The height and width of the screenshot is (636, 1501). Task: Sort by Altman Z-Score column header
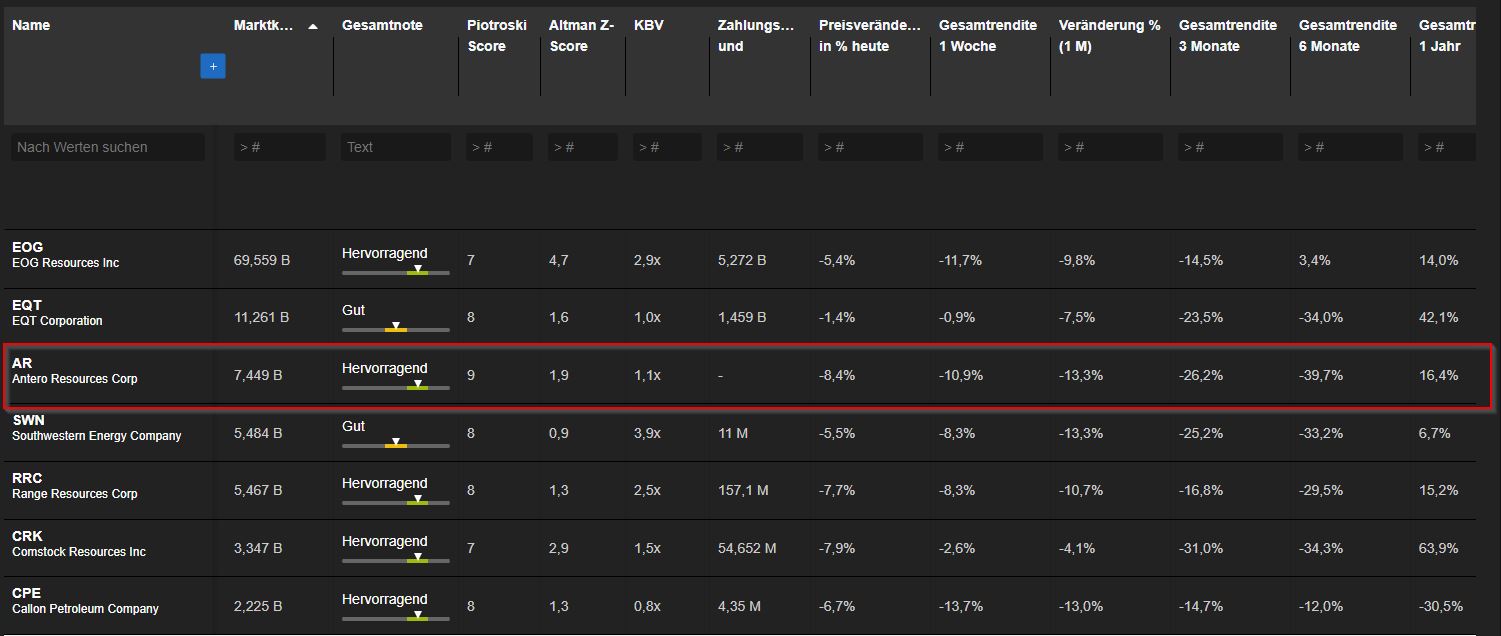click(x=581, y=35)
